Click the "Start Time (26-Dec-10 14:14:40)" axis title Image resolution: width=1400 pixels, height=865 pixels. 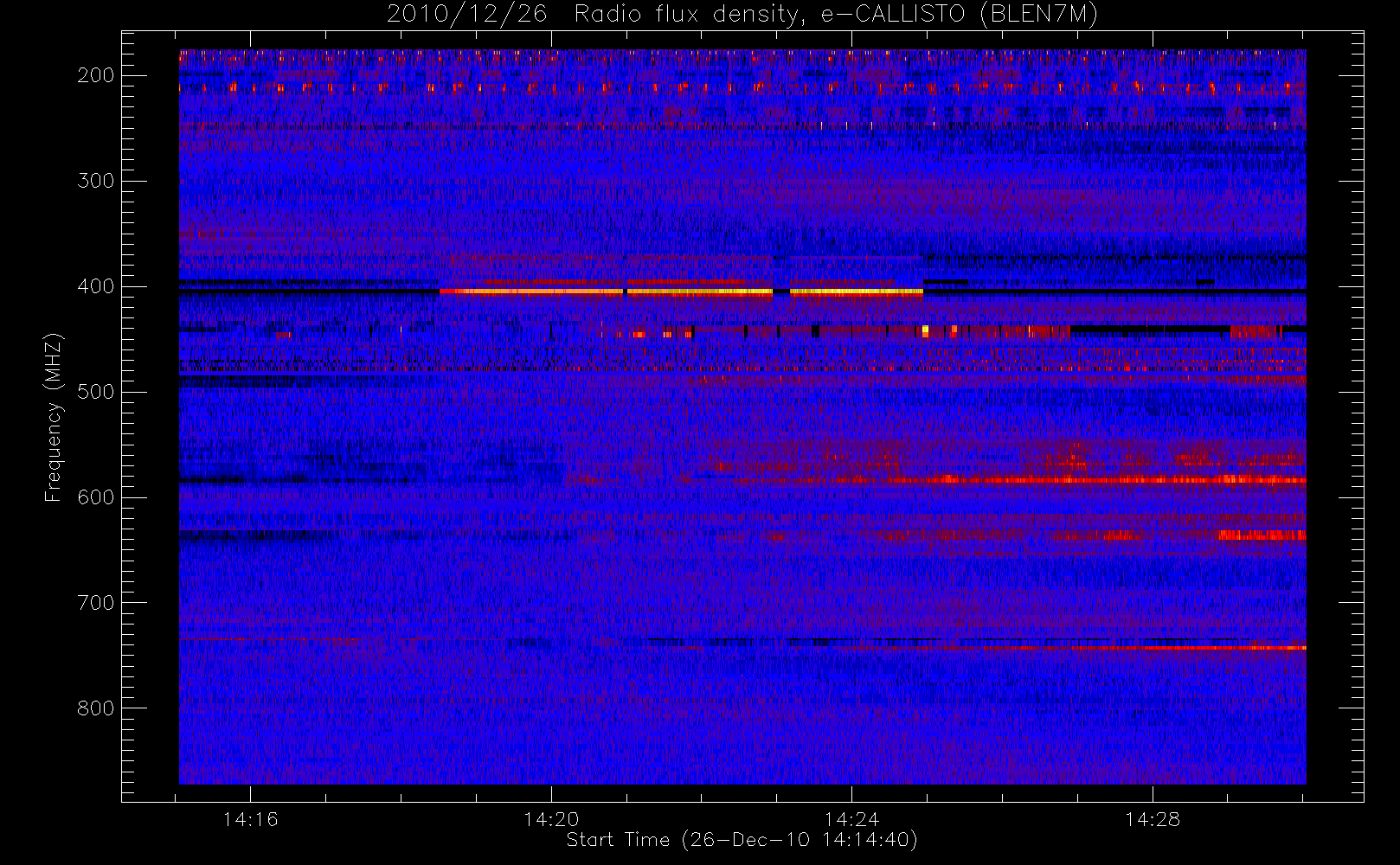pyautogui.click(x=742, y=840)
